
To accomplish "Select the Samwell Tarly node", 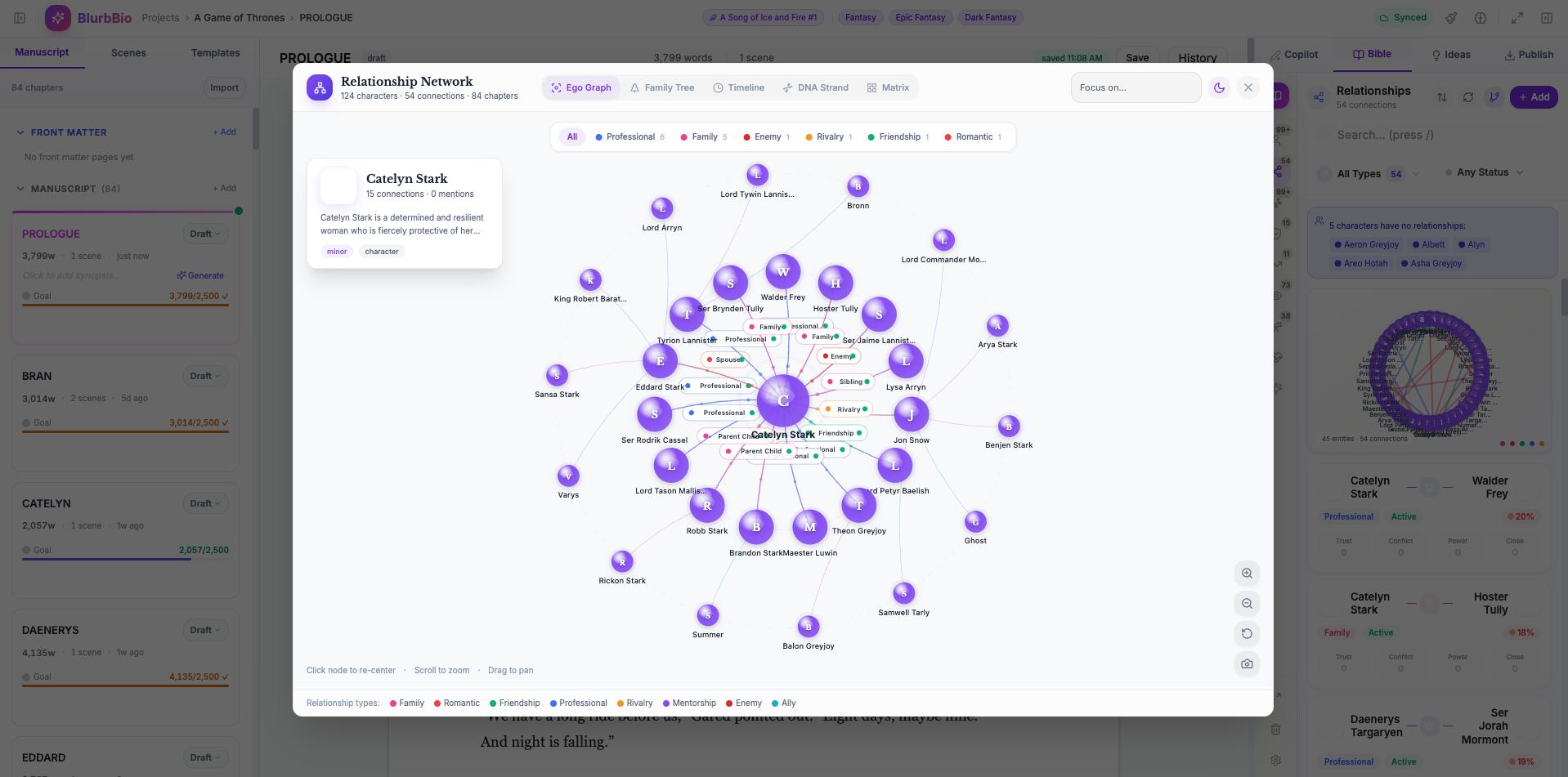I will point(903,593).
